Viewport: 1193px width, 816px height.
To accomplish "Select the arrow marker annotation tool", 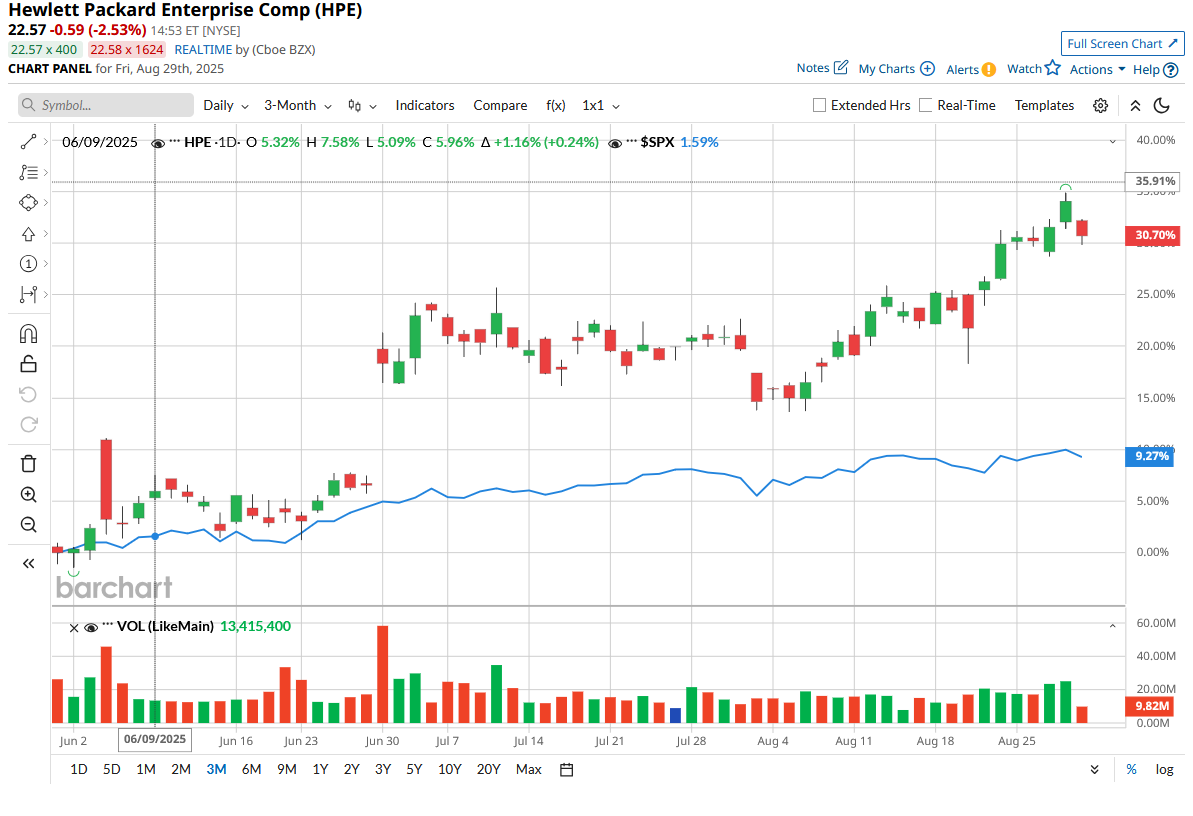I will tap(28, 234).
